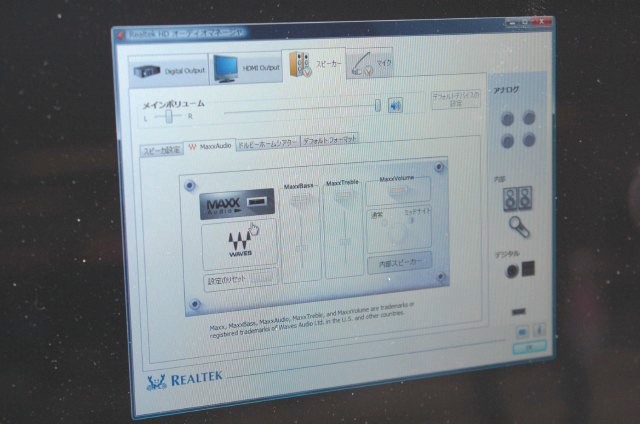This screenshot has height=424, width=640.
Task: Click the square digital optical jack icon
Action: pos(528,269)
